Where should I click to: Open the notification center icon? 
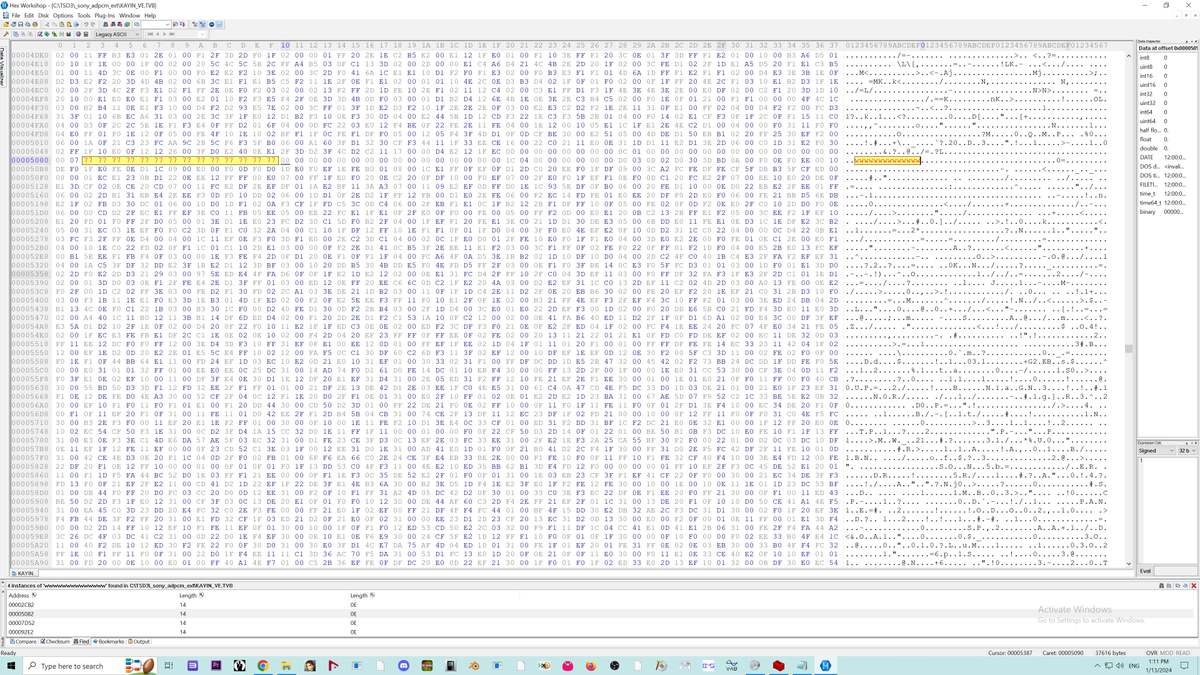[x=1184, y=665]
